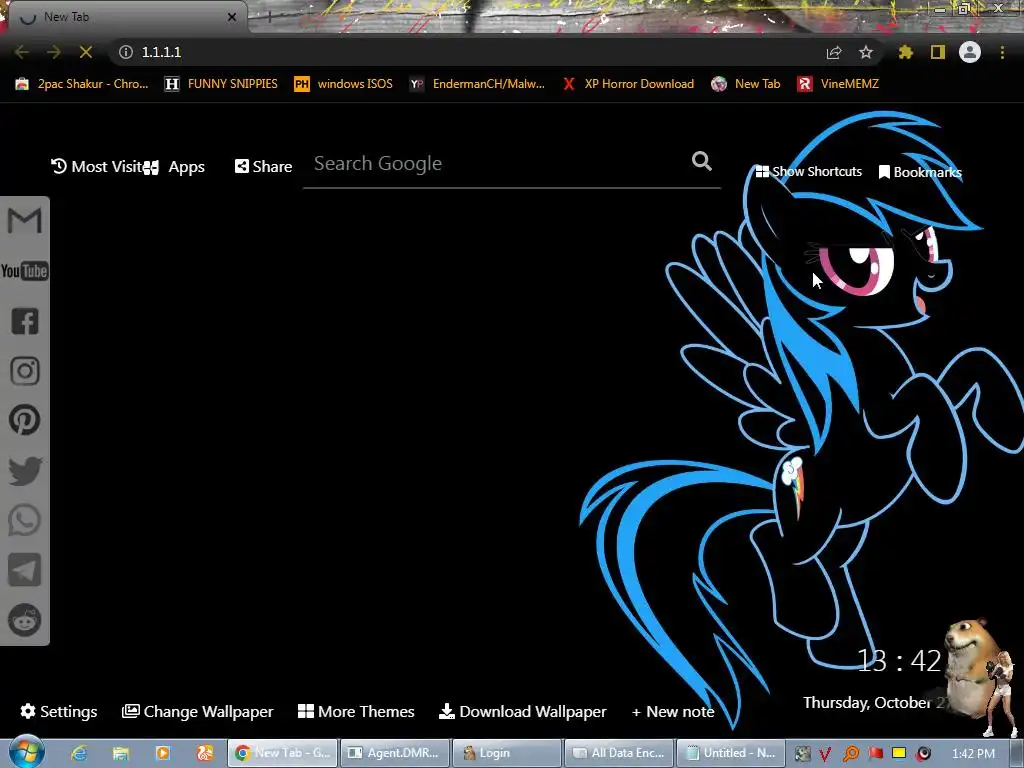The image size is (1024, 768).
Task: Open VineMEMZ bookmark
Action: click(838, 84)
